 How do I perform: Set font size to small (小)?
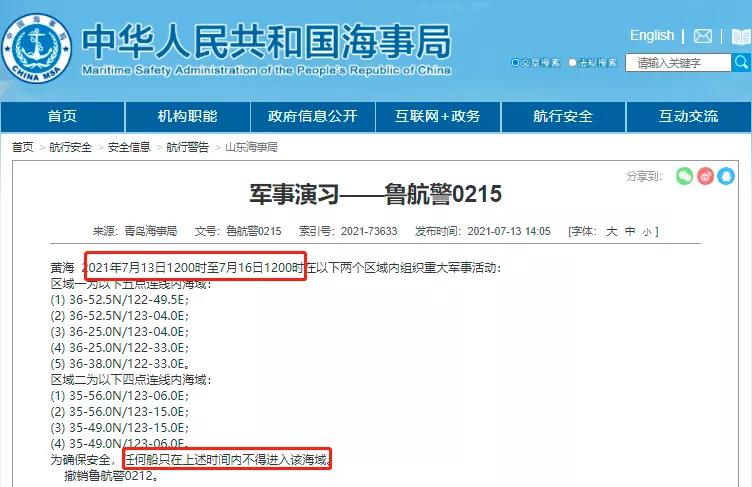(x=647, y=231)
